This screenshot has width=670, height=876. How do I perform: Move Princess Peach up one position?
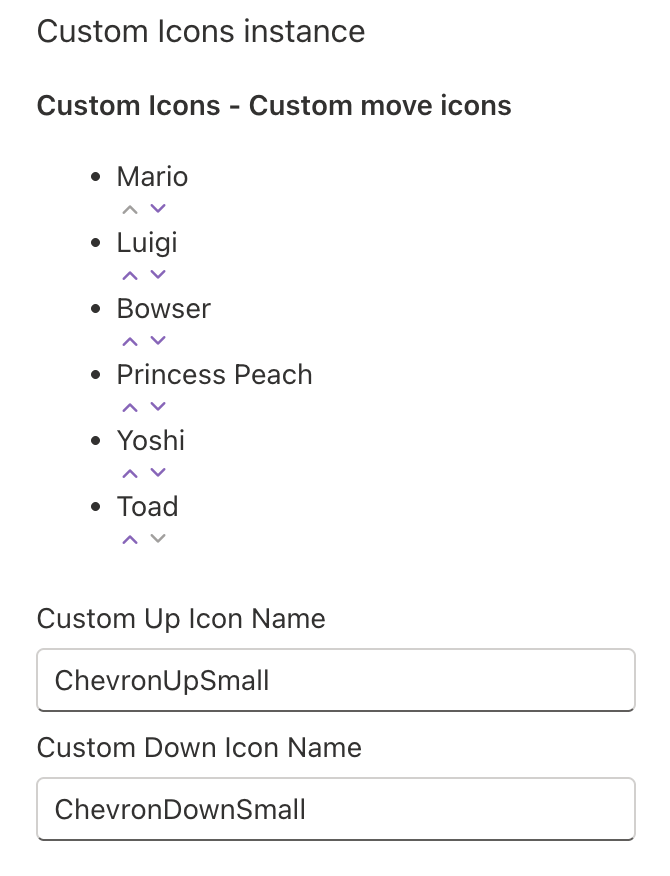[x=129, y=407]
